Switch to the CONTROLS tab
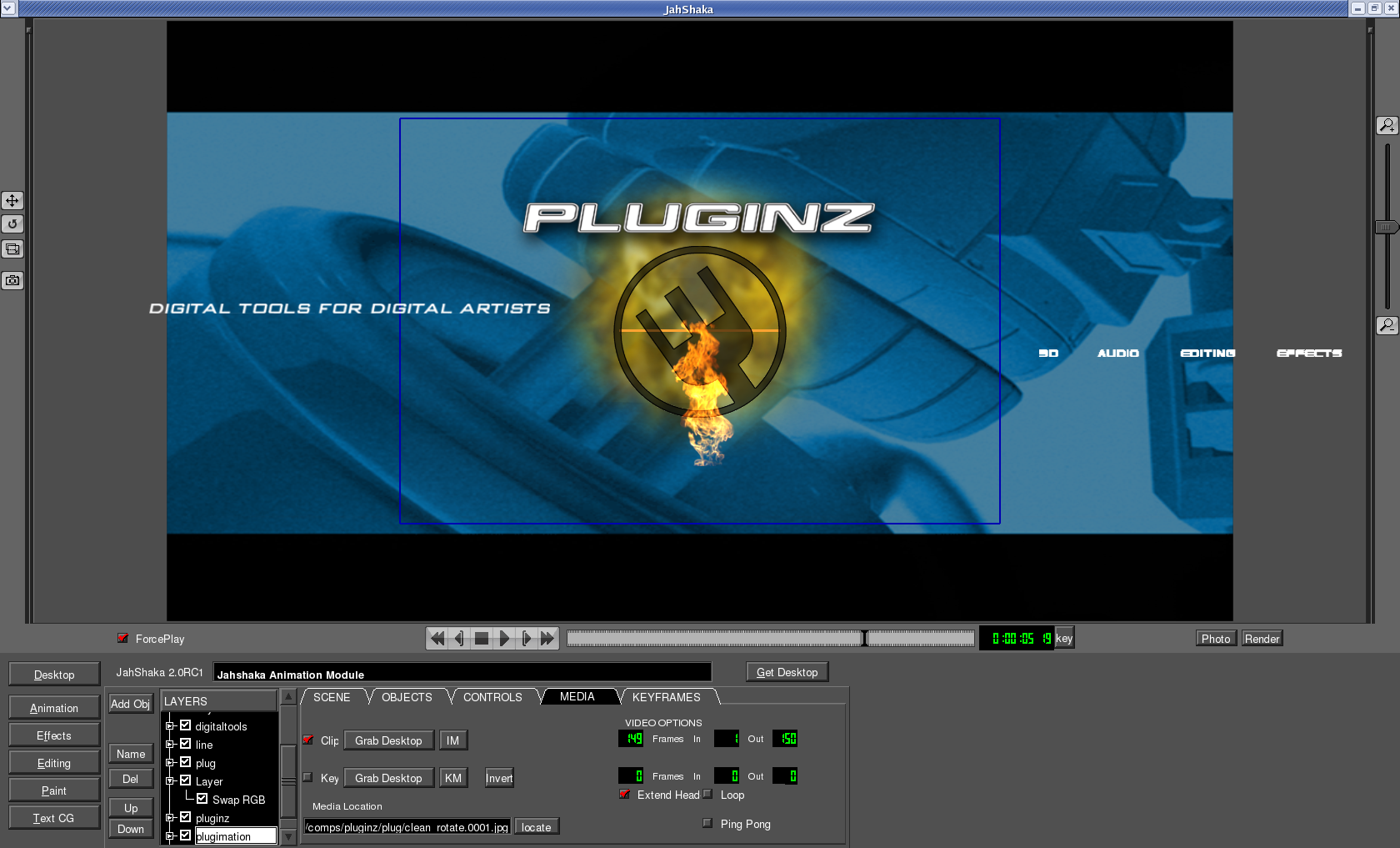The image size is (1400, 848). [x=492, y=697]
